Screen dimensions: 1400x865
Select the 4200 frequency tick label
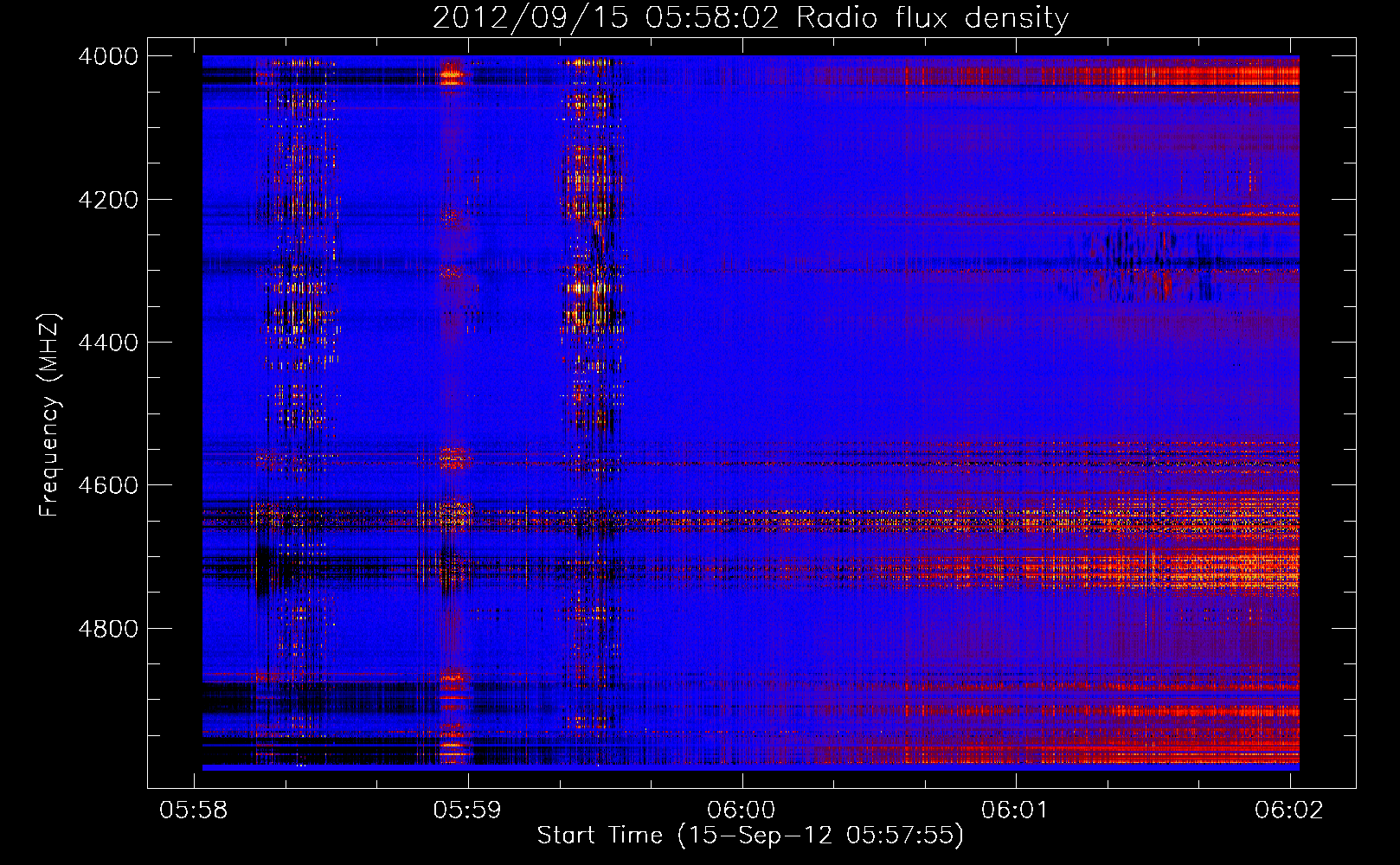point(108,200)
